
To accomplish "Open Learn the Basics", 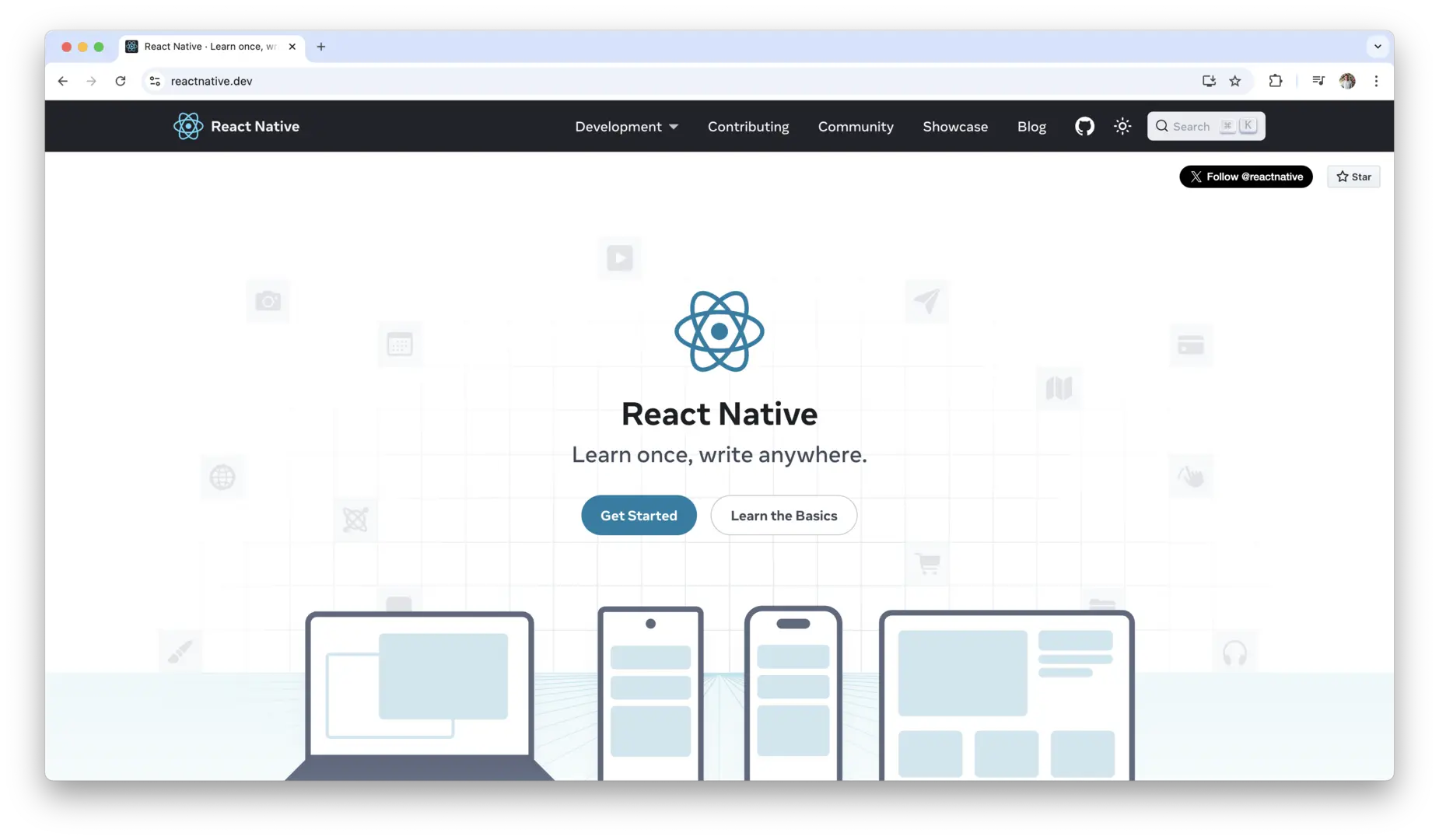I will point(783,515).
